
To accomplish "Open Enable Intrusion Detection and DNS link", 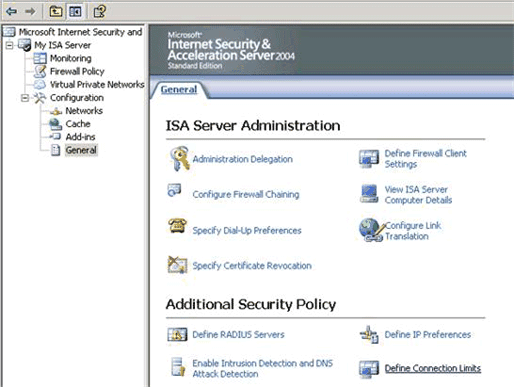I will (x=262, y=368).
